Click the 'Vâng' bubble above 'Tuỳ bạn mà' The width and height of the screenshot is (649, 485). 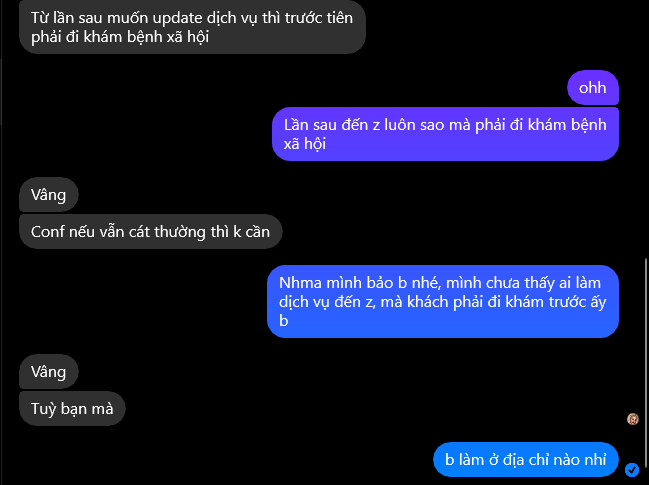tap(48, 372)
